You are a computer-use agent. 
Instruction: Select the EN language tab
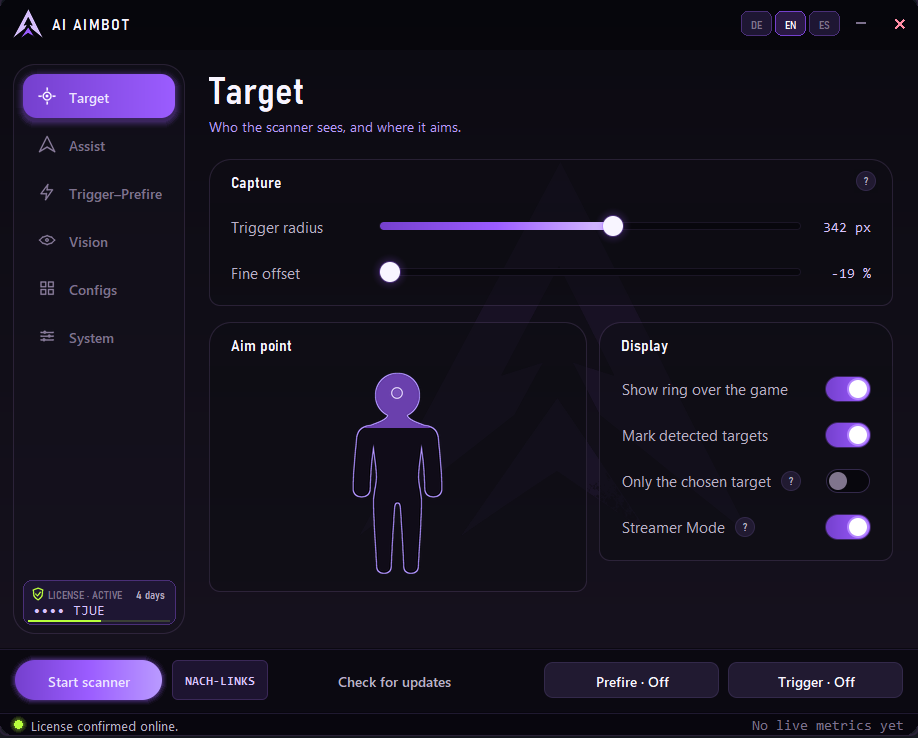point(790,25)
